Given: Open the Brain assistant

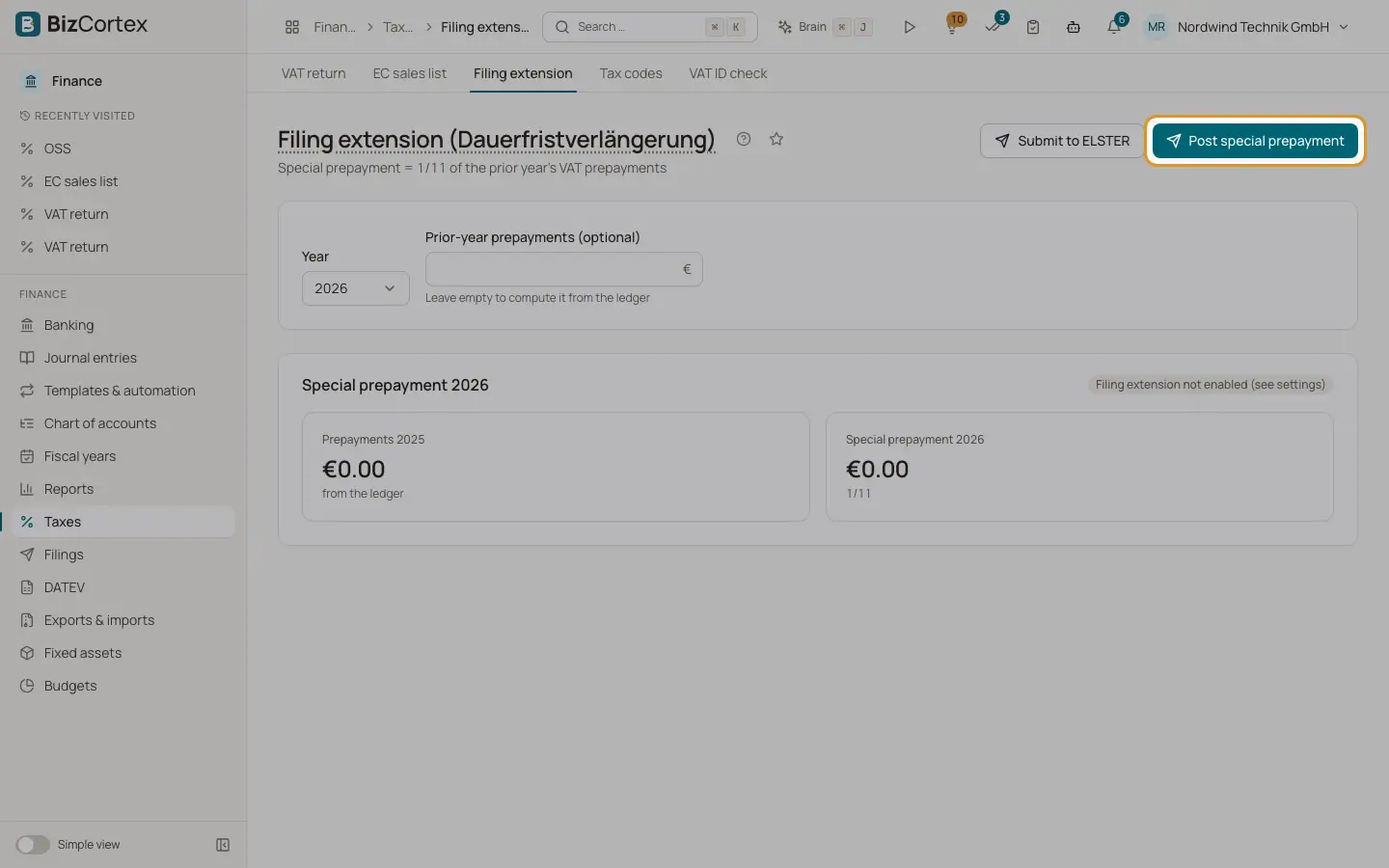Looking at the screenshot, I should click(x=825, y=27).
